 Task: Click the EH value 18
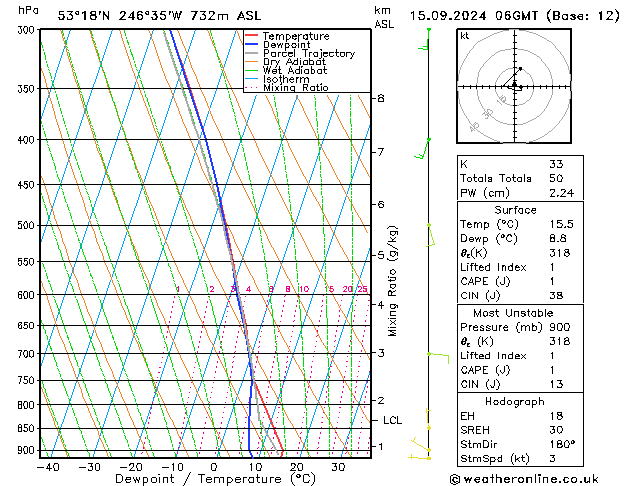point(556,416)
